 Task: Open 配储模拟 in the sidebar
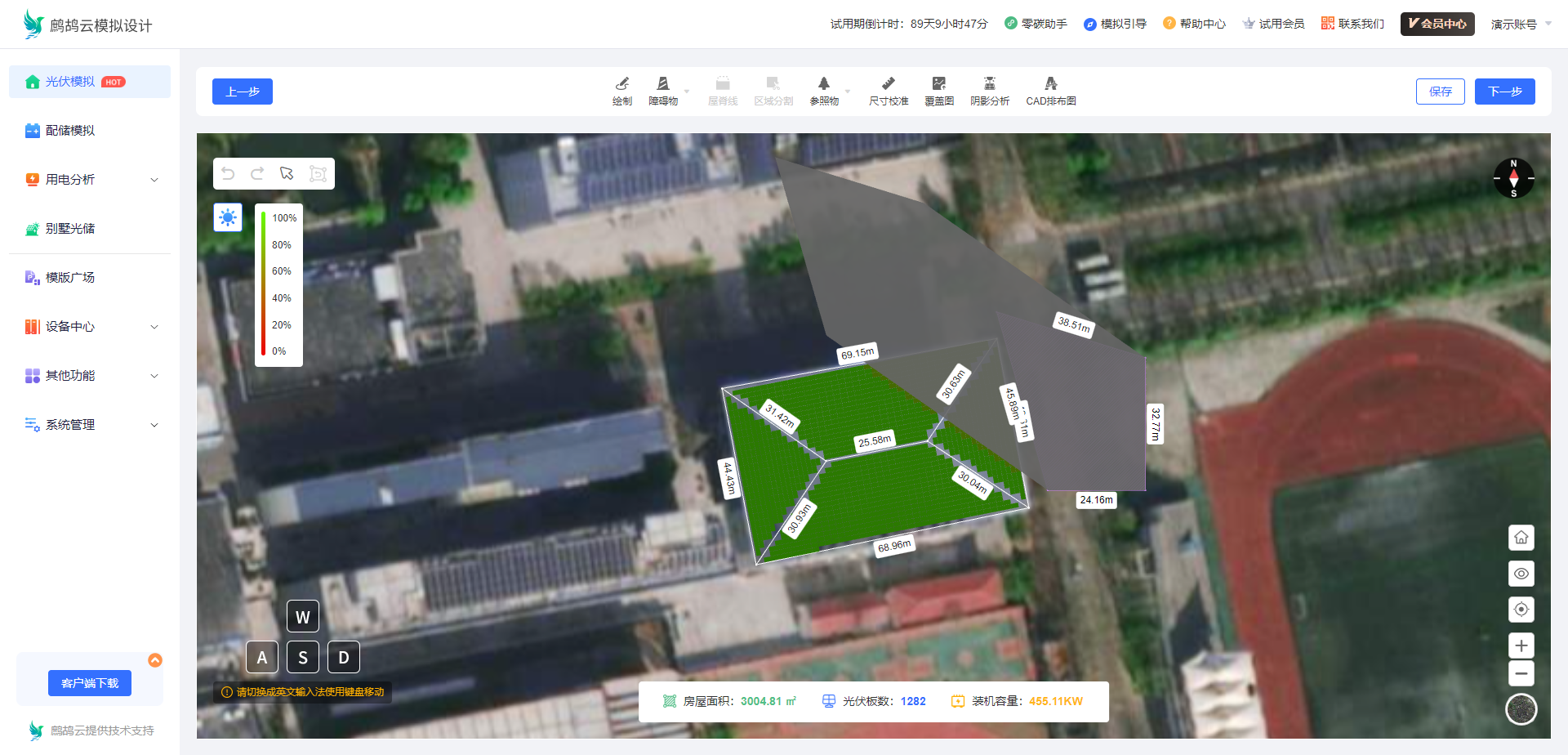tap(90, 131)
